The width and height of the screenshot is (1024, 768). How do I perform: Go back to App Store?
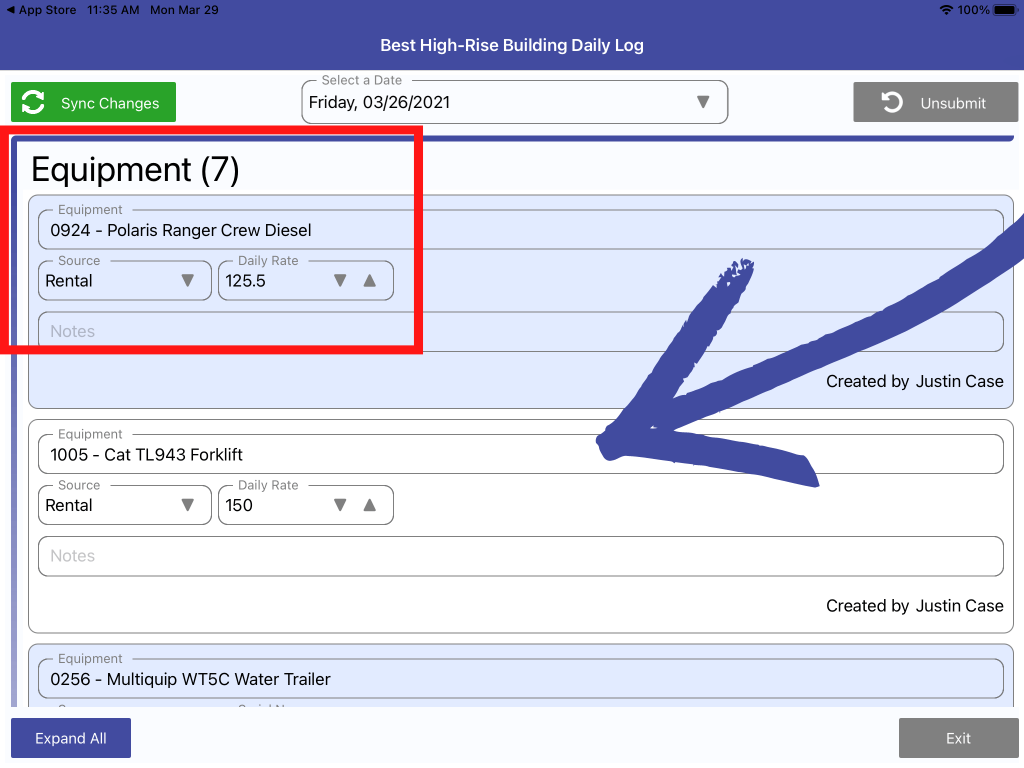[x=41, y=10]
